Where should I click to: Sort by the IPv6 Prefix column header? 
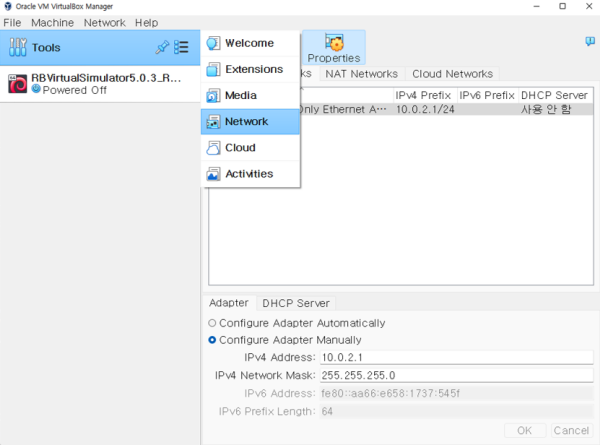pyautogui.click(x=488, y=95)
